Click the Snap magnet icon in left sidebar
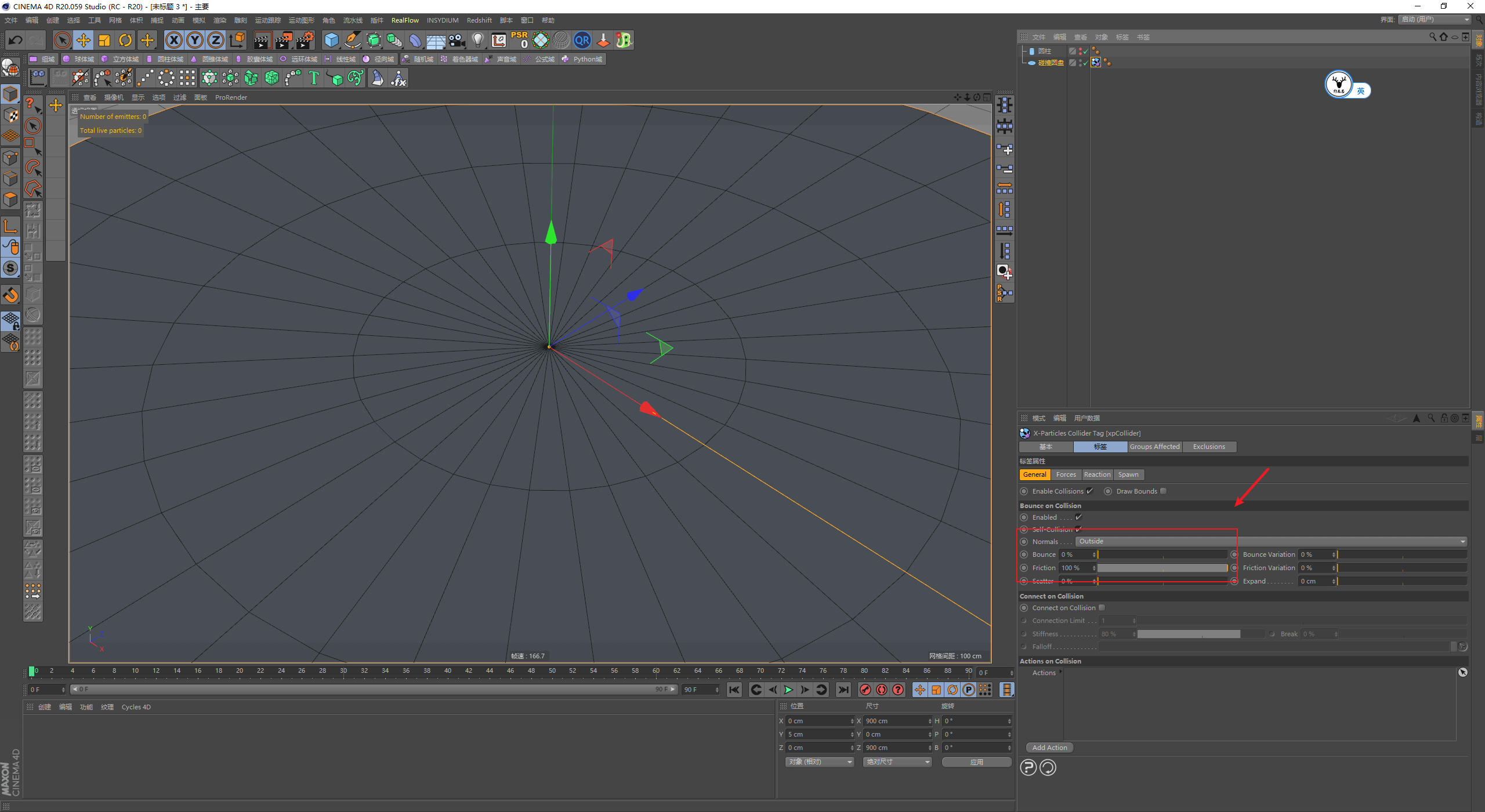This screenshot has width=1485, height=812. (x=10, y=295)
